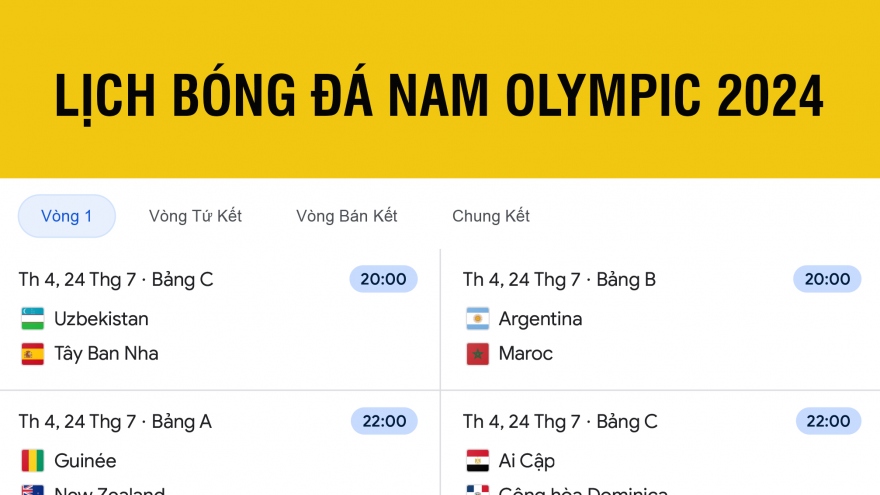This screenshot has height=495, width=880.
Task: Click the Guinea flag beside Guinée
Action: point(33,461)
